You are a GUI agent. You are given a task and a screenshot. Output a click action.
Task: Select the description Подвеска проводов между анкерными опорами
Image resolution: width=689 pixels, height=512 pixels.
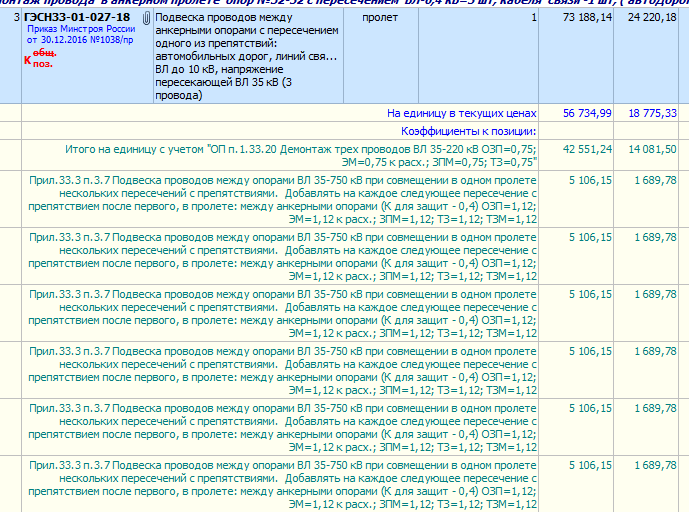[x=247, y=56]
